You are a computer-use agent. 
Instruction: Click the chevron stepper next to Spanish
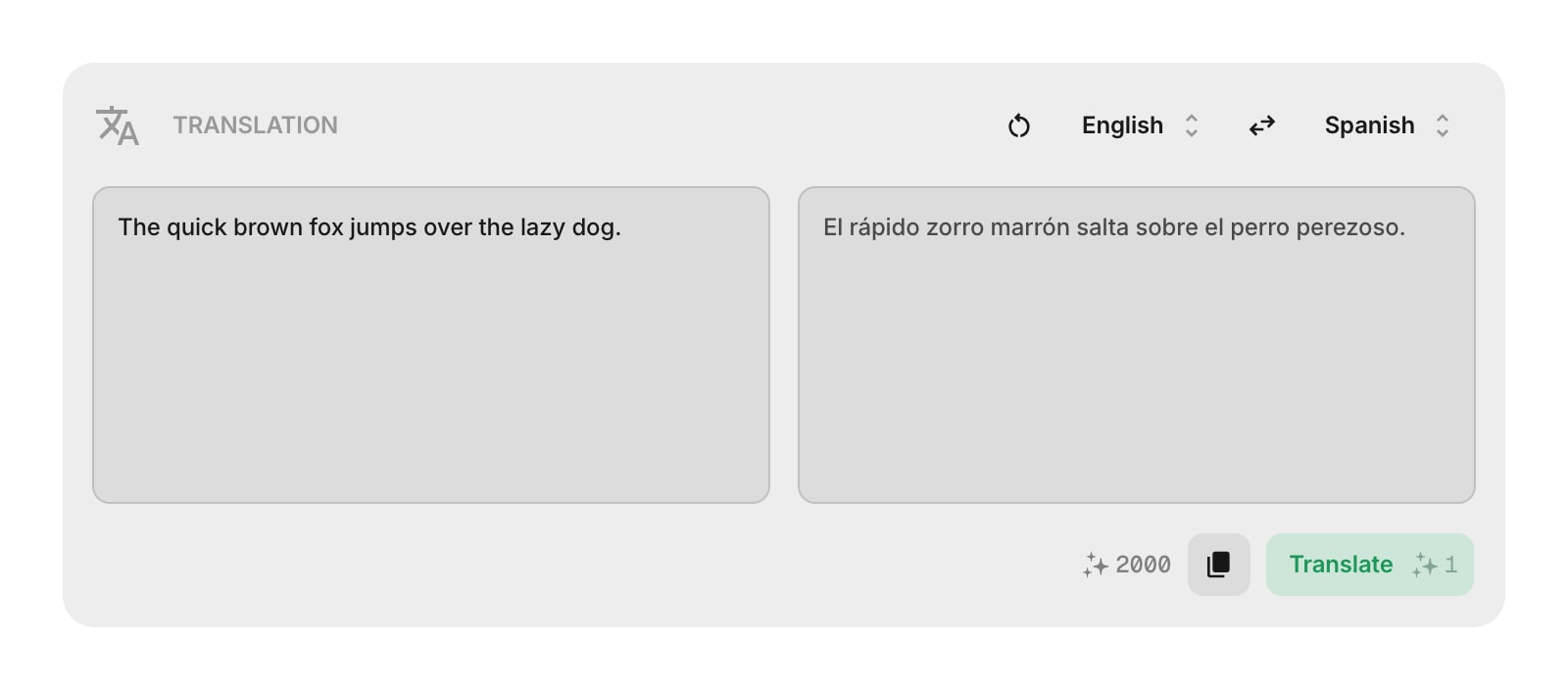[x=1443, y=125]
